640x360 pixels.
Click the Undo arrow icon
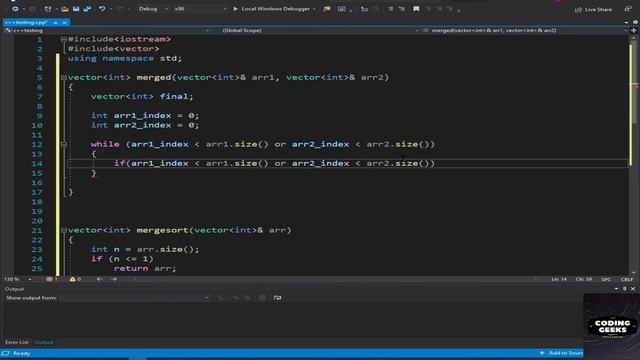click(x=102, y=9)
